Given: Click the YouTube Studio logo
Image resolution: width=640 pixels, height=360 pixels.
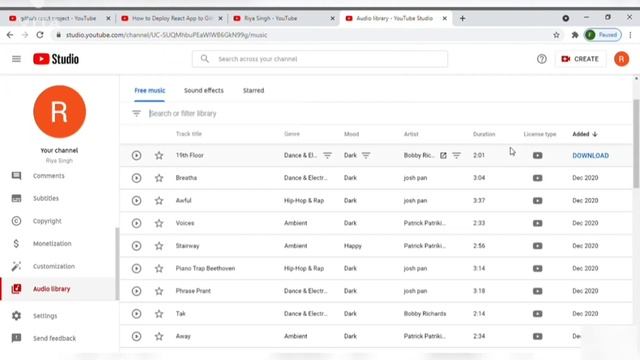Looking at the screenshot, I should point(56,59).
